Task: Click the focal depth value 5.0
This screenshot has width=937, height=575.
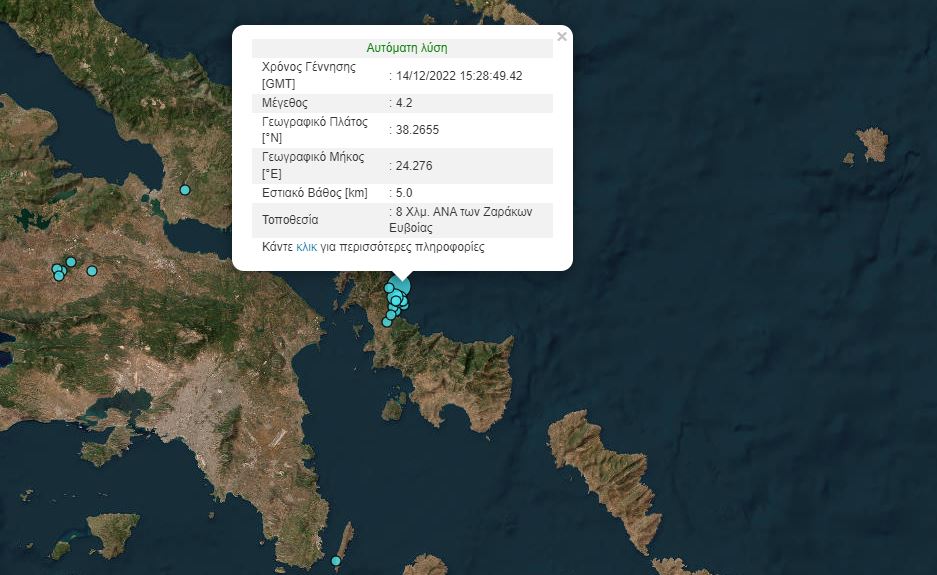Action: 403,193
